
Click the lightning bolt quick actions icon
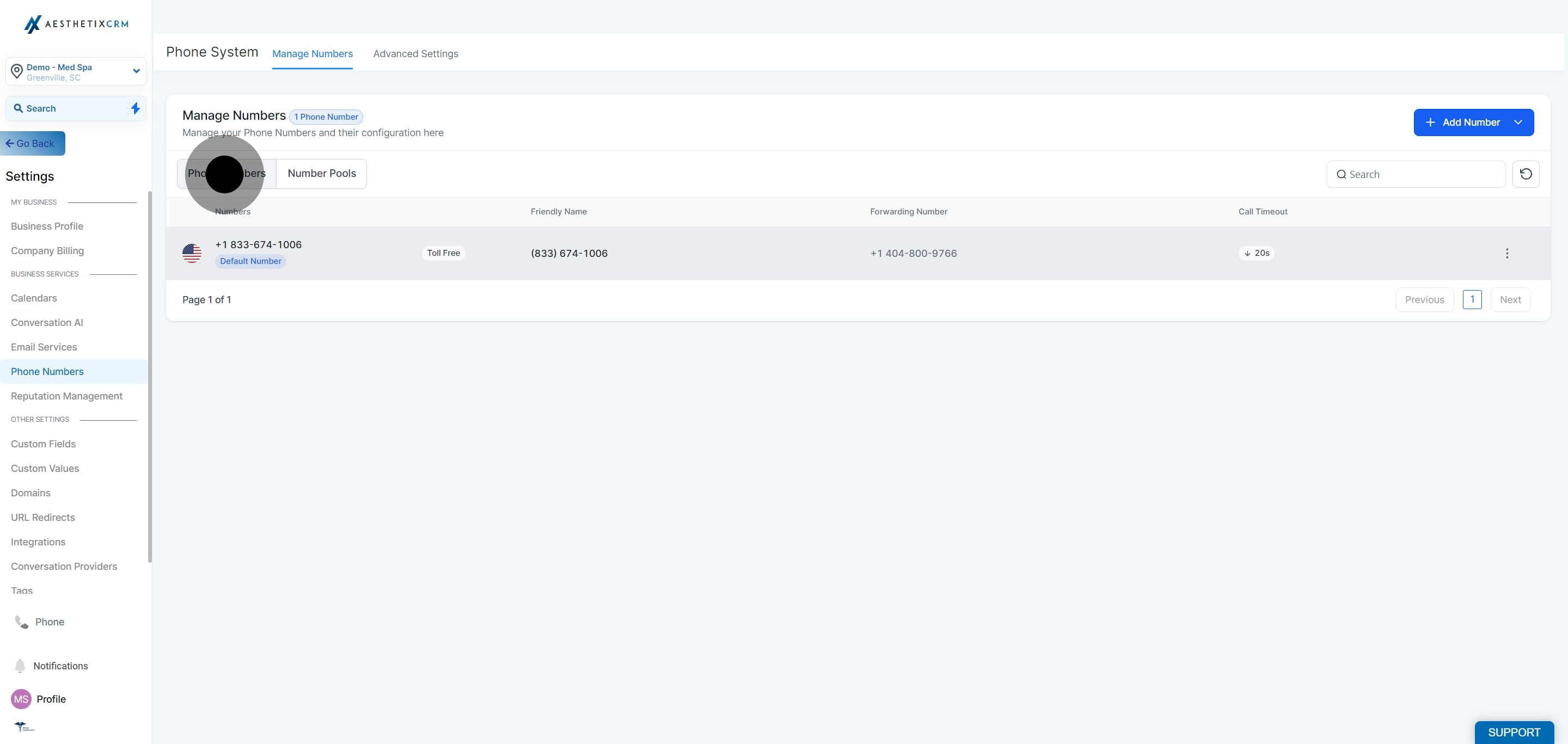tap(135, 108)
